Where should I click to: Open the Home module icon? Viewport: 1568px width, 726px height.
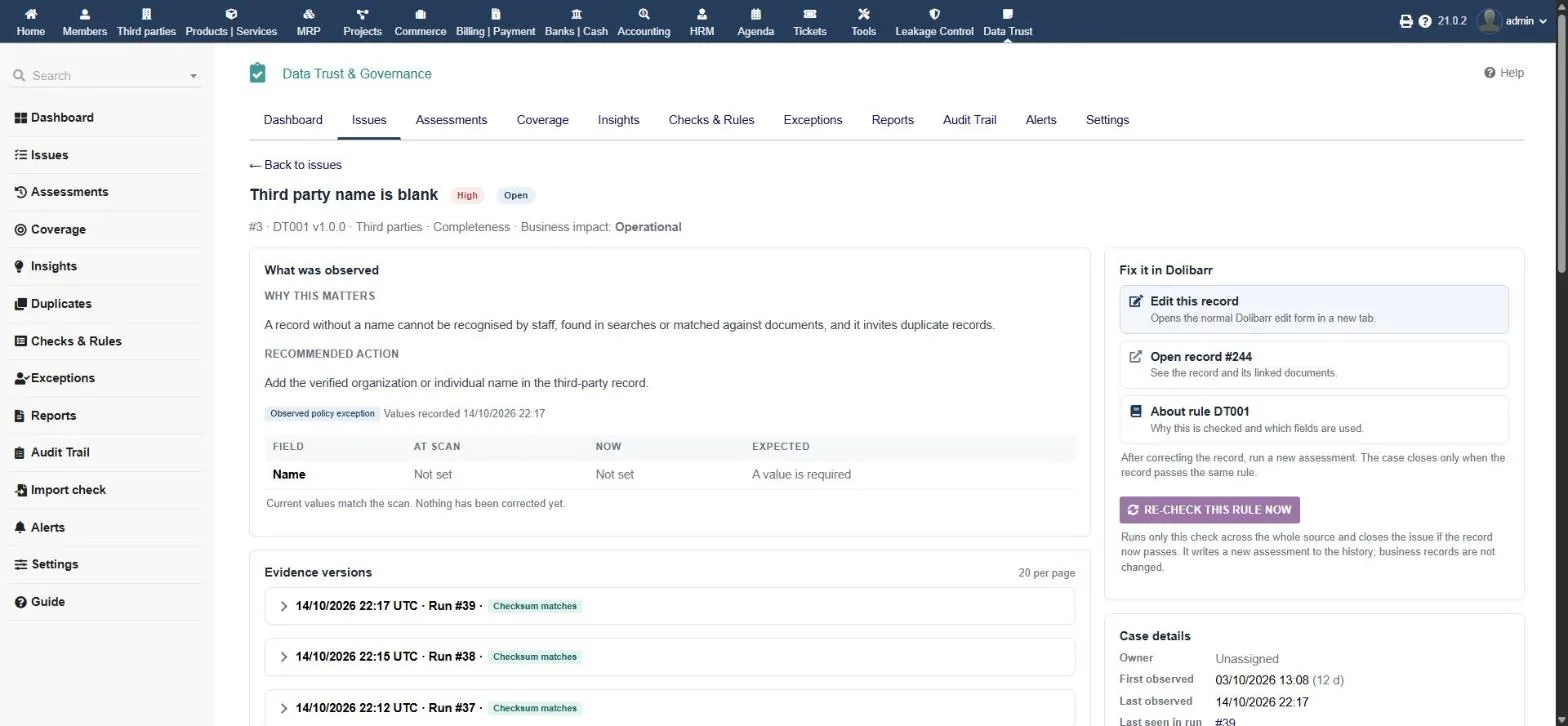tap(30, 15)
